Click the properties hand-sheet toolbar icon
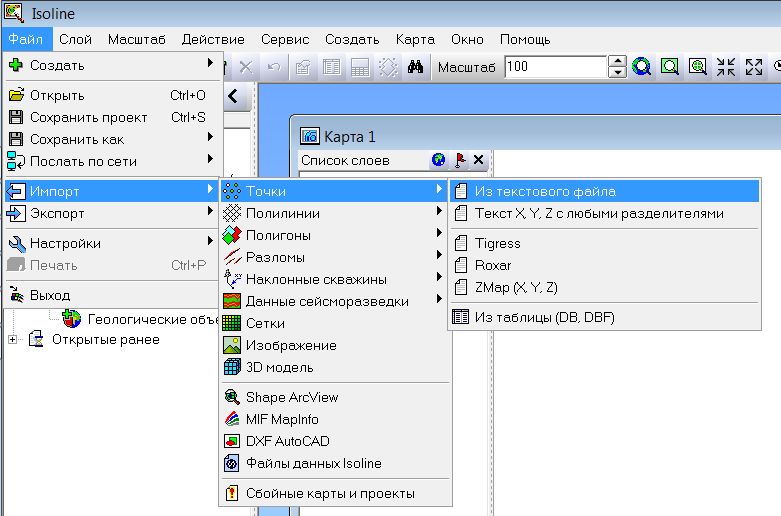The image size is (781, 516). pos(303,67)
